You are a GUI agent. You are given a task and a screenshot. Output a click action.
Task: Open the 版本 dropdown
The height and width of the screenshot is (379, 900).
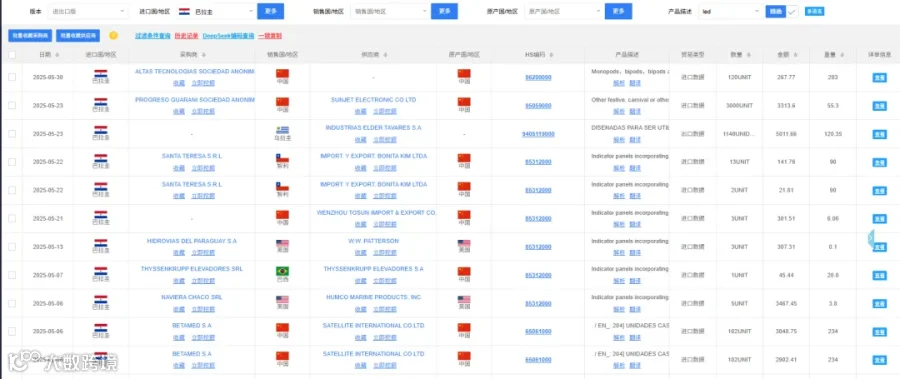click(x=88, y=11)
